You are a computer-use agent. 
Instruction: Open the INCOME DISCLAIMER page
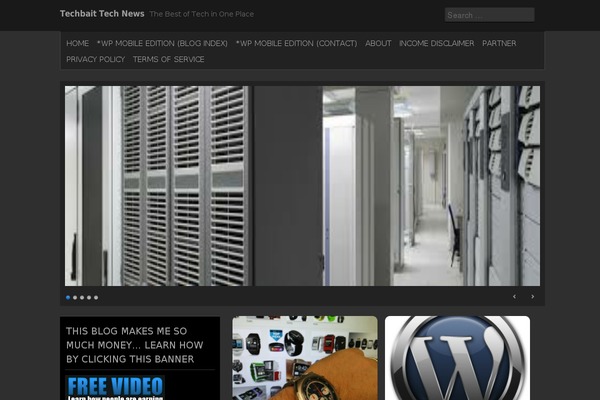coord(437,43)
